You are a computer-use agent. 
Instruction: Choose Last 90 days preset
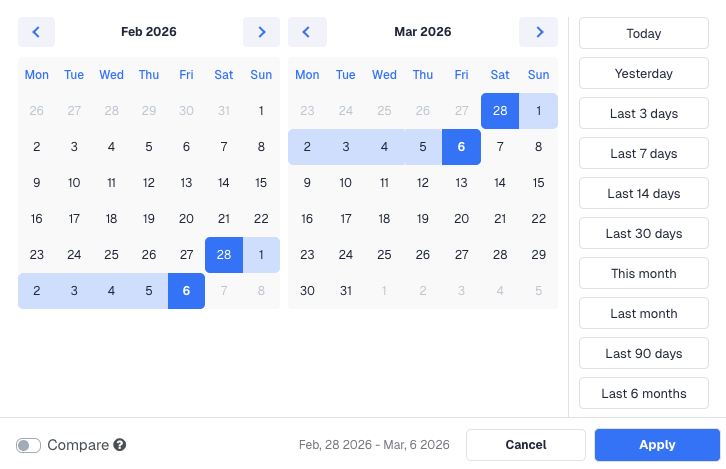(x=643, y=353)
